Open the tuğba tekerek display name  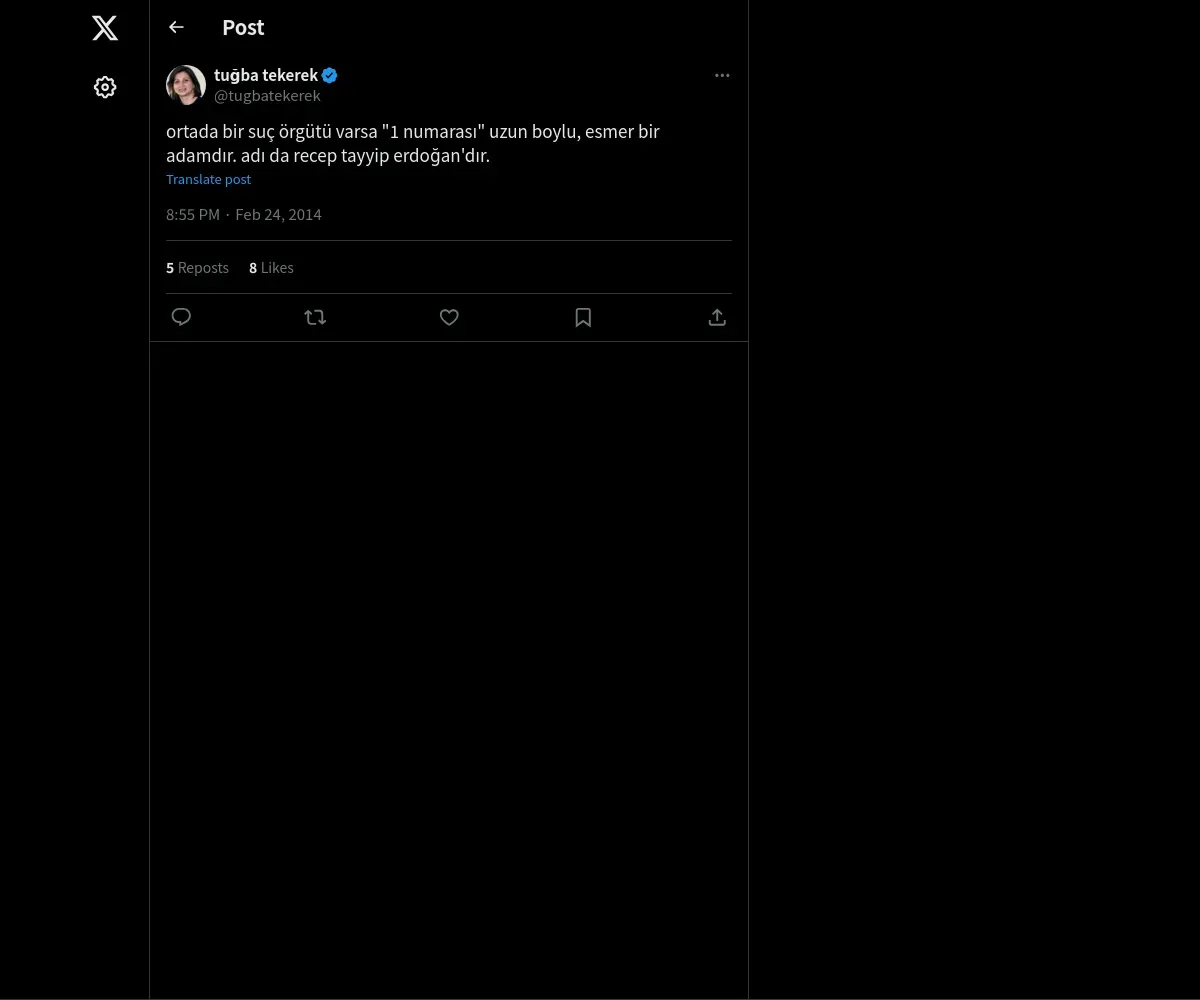click(265, 75)
